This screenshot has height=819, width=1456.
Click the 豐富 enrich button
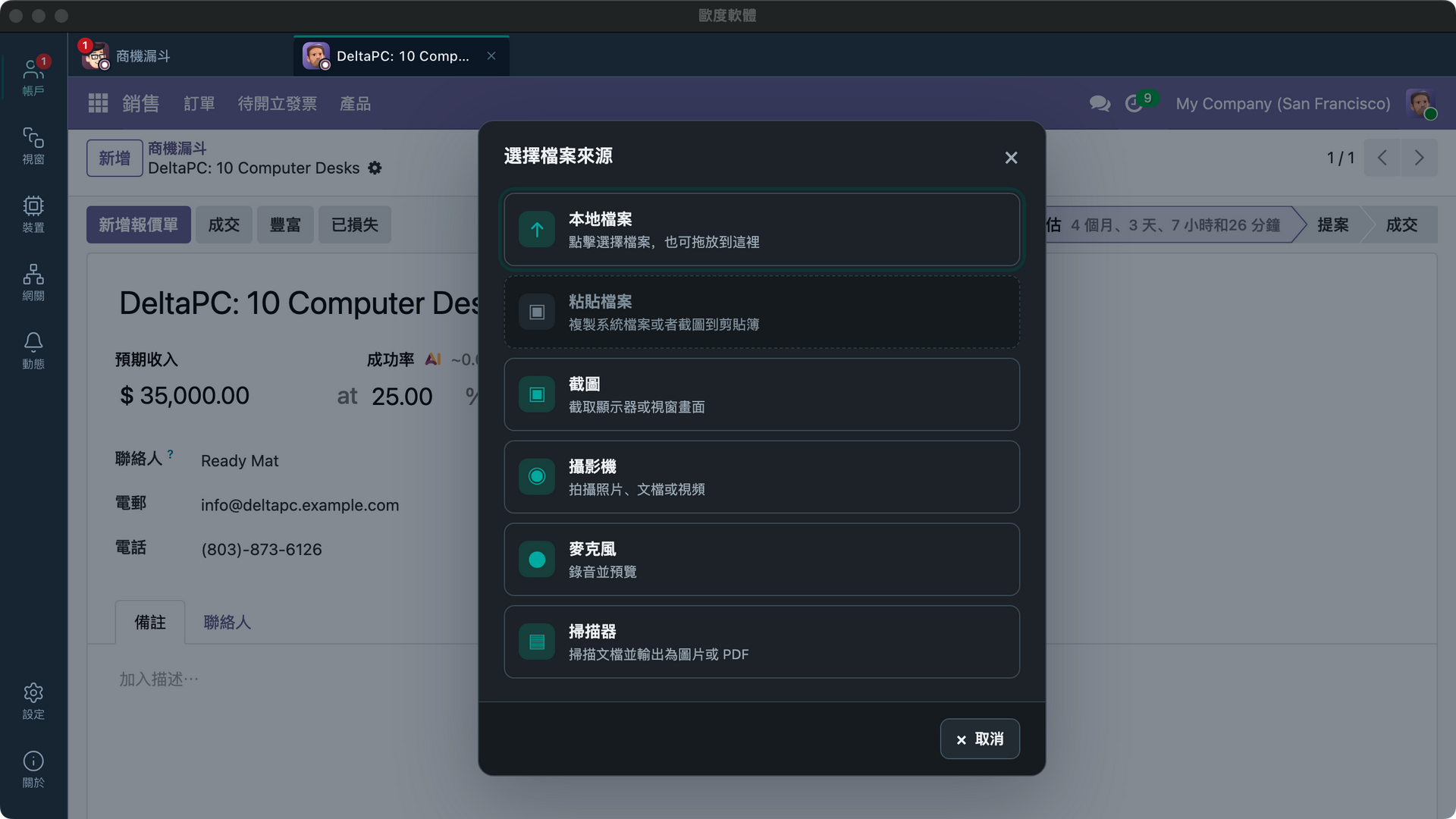[x=285, y=224]
